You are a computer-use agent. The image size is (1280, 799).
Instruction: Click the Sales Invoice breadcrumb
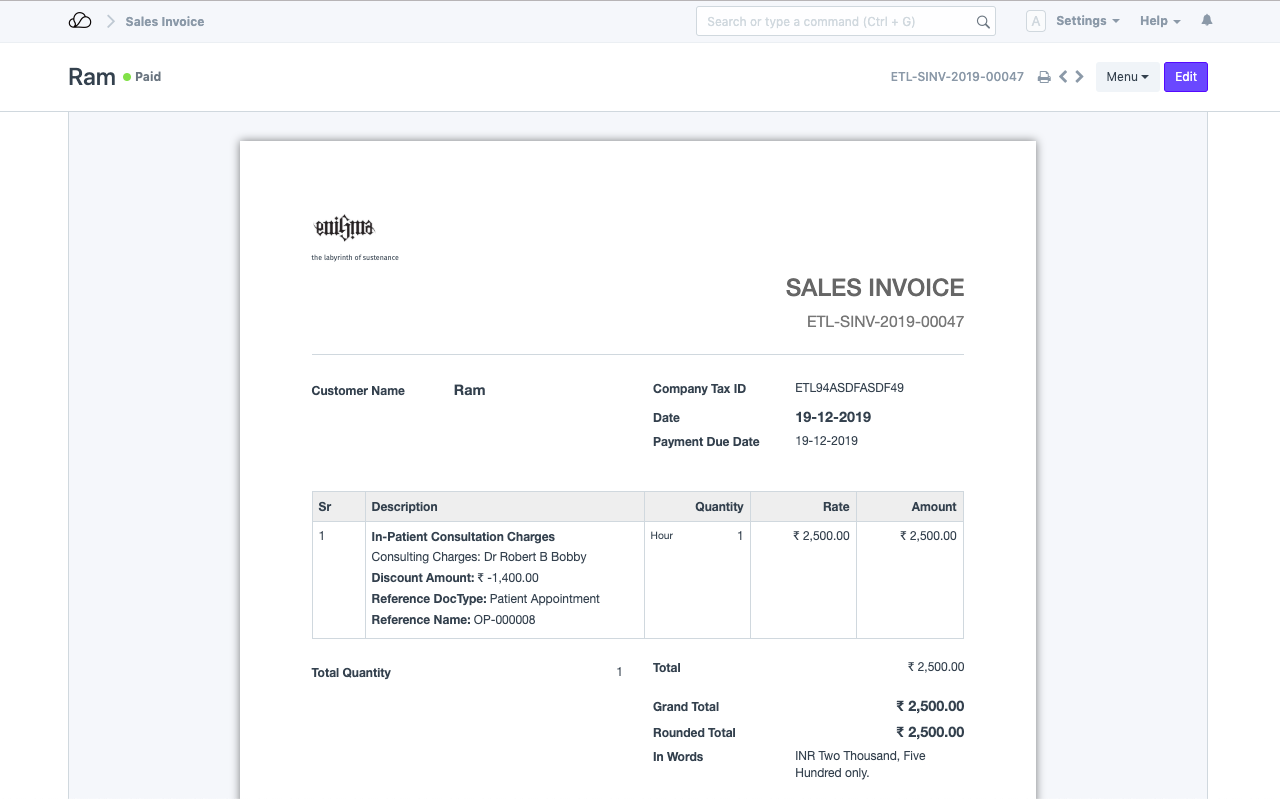164,21
